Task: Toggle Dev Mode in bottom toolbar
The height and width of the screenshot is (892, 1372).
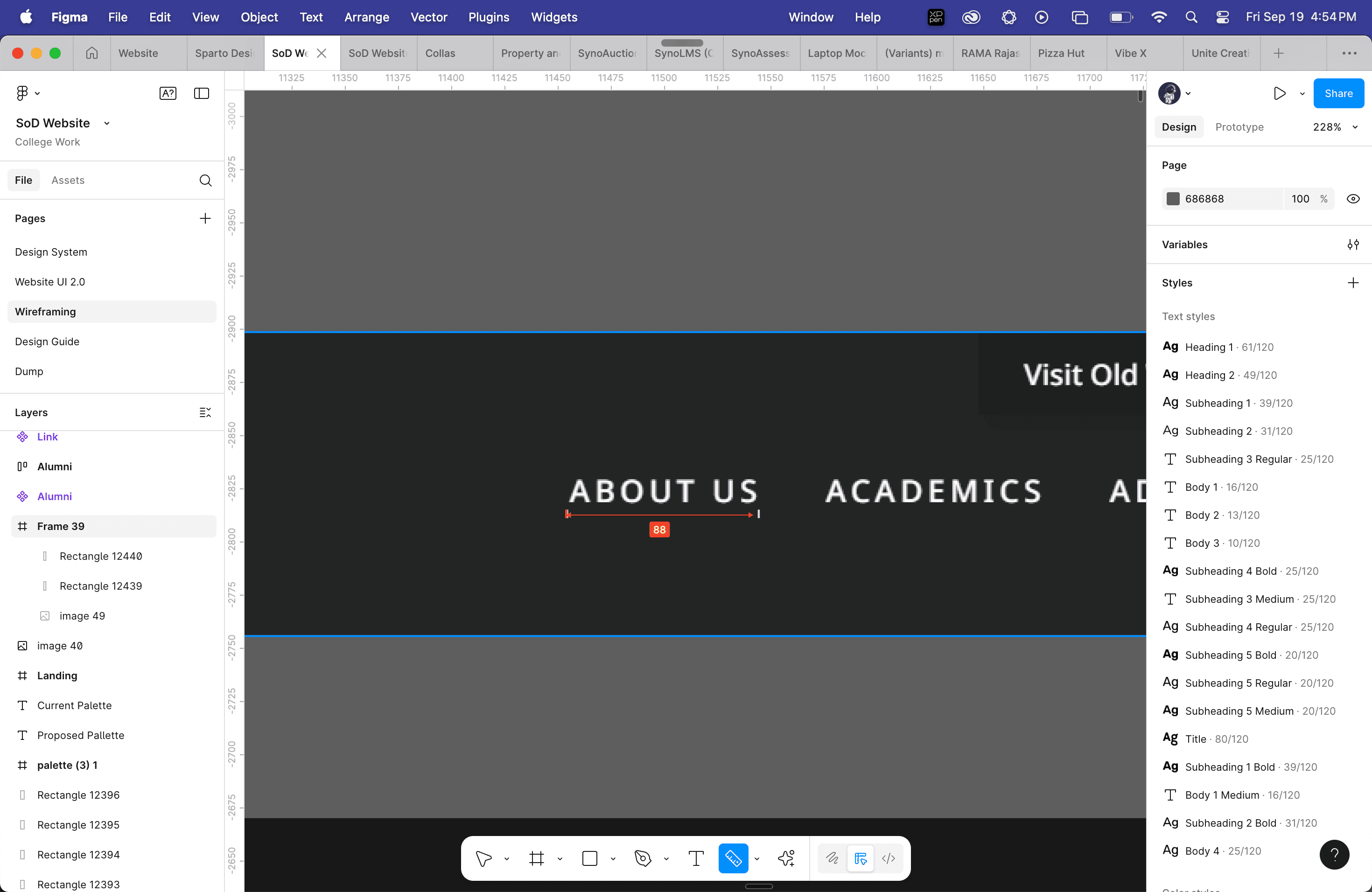Action: (x=889, y=858)
